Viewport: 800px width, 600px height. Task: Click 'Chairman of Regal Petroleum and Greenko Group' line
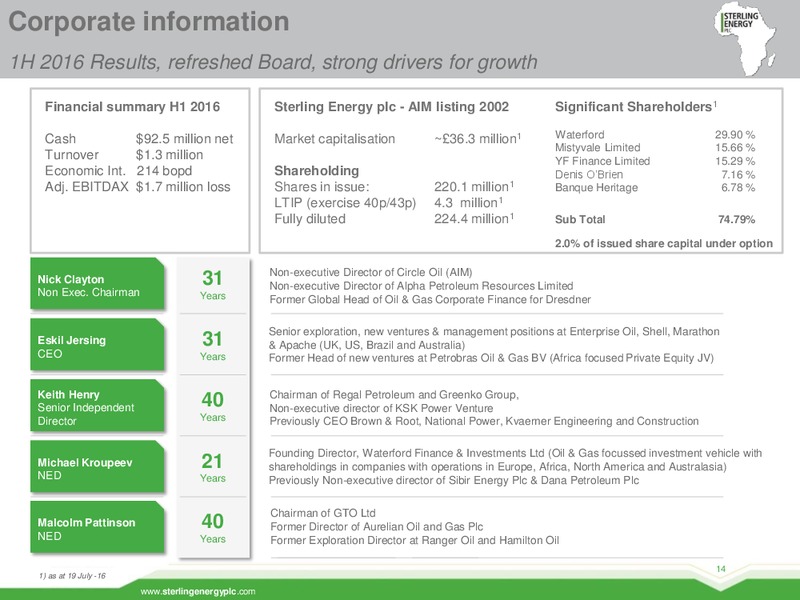394,395
